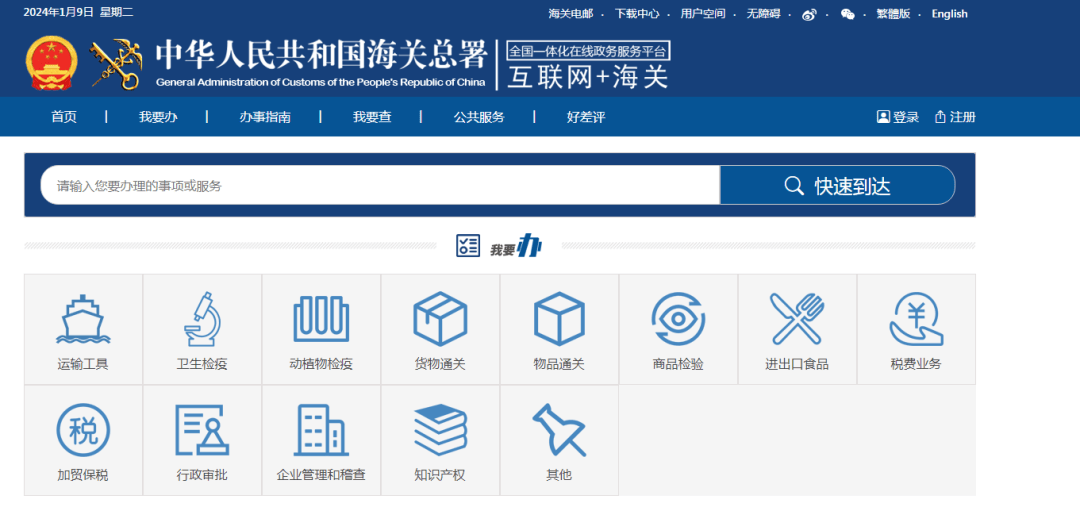
Task: Open the 商品检验 eye icon
Action: point(678,319)
